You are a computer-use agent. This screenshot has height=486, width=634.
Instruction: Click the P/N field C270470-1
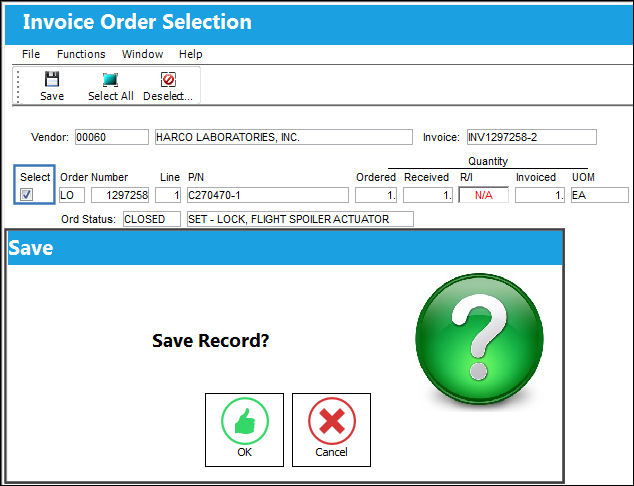click(x=268, y=195)
